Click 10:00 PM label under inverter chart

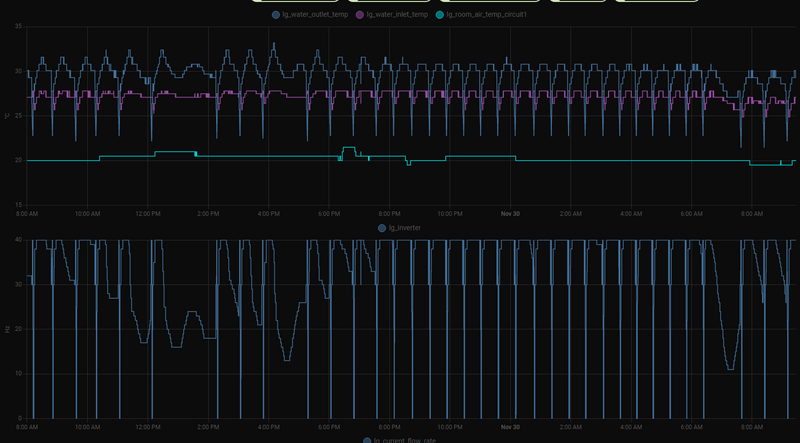449,427
